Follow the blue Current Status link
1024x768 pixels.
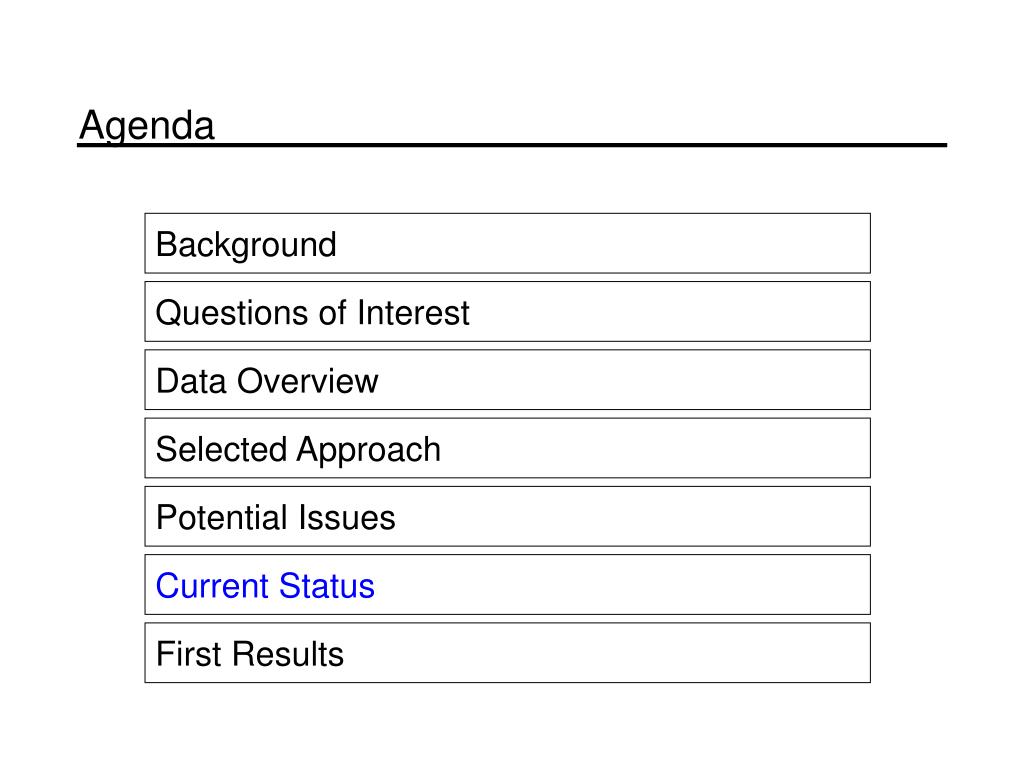(265, 585)
